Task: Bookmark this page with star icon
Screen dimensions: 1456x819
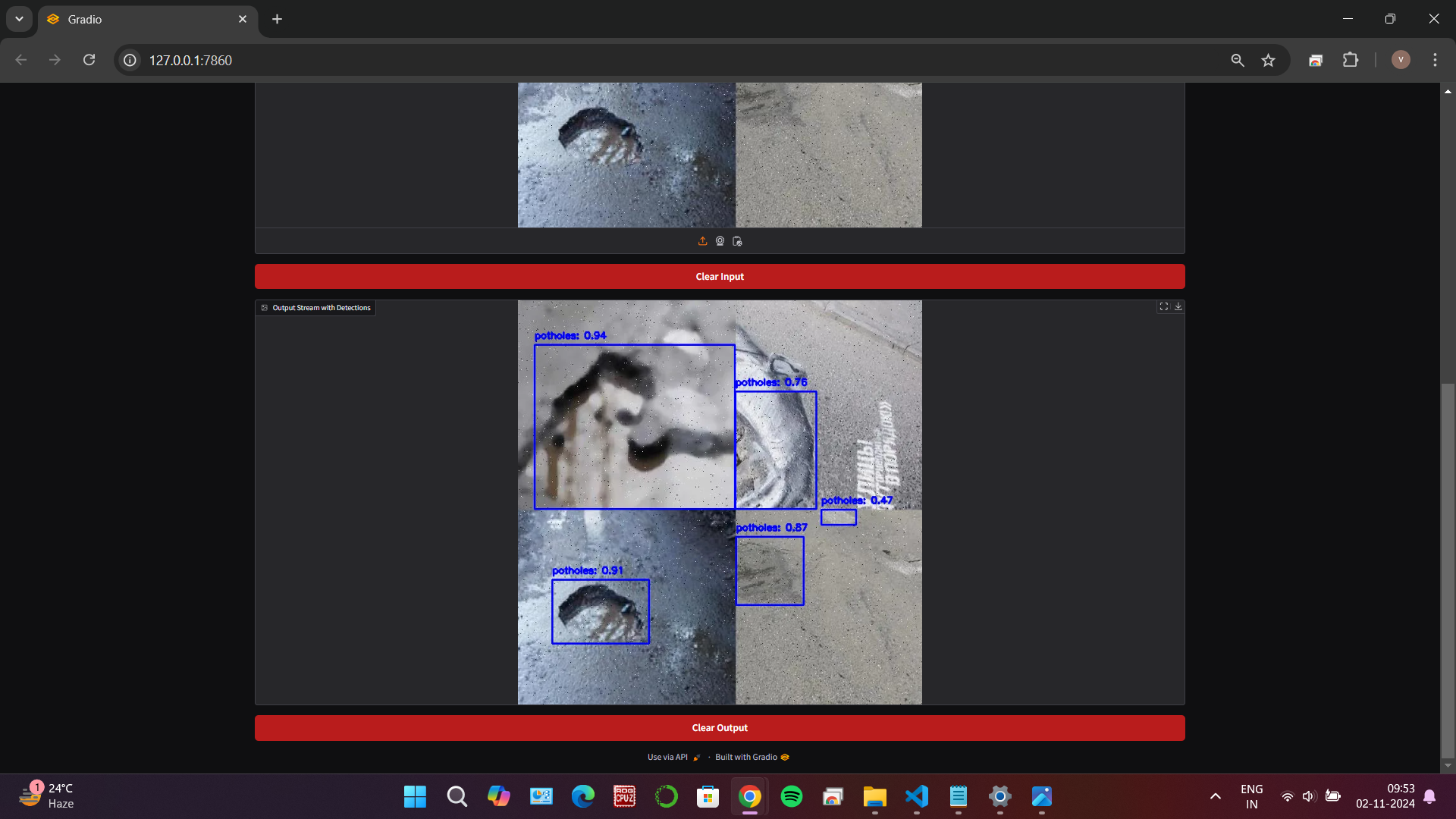Action: pyautogui.click(x=1268, y=60)
